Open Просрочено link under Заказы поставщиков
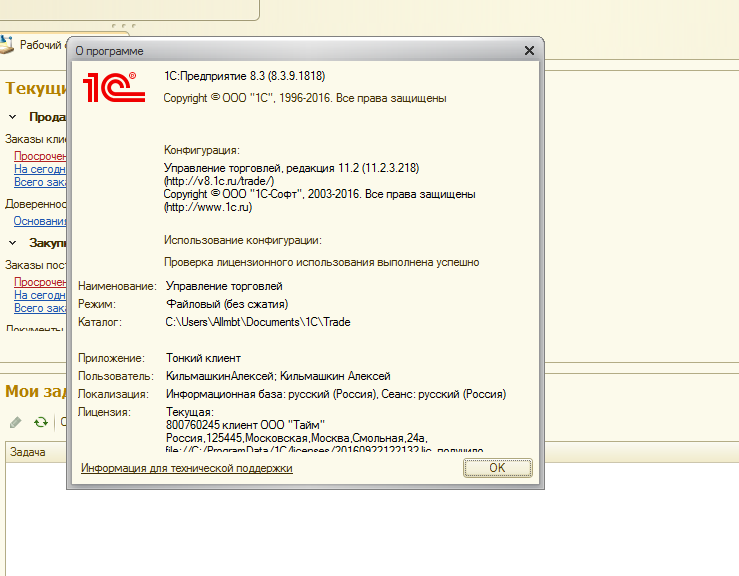This screenshot has width=739, height=576. coord(40,282)
